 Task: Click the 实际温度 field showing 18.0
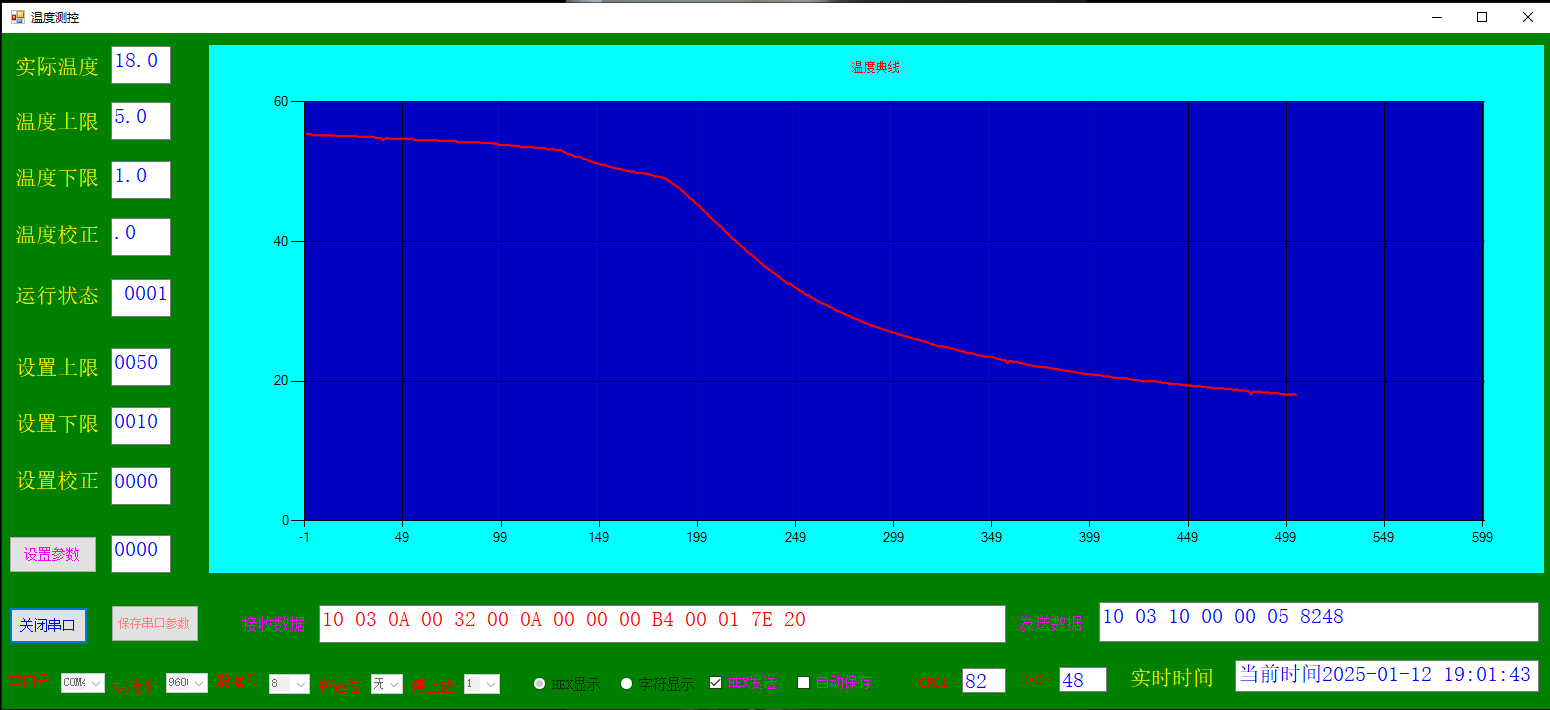(x=141, y=65)
